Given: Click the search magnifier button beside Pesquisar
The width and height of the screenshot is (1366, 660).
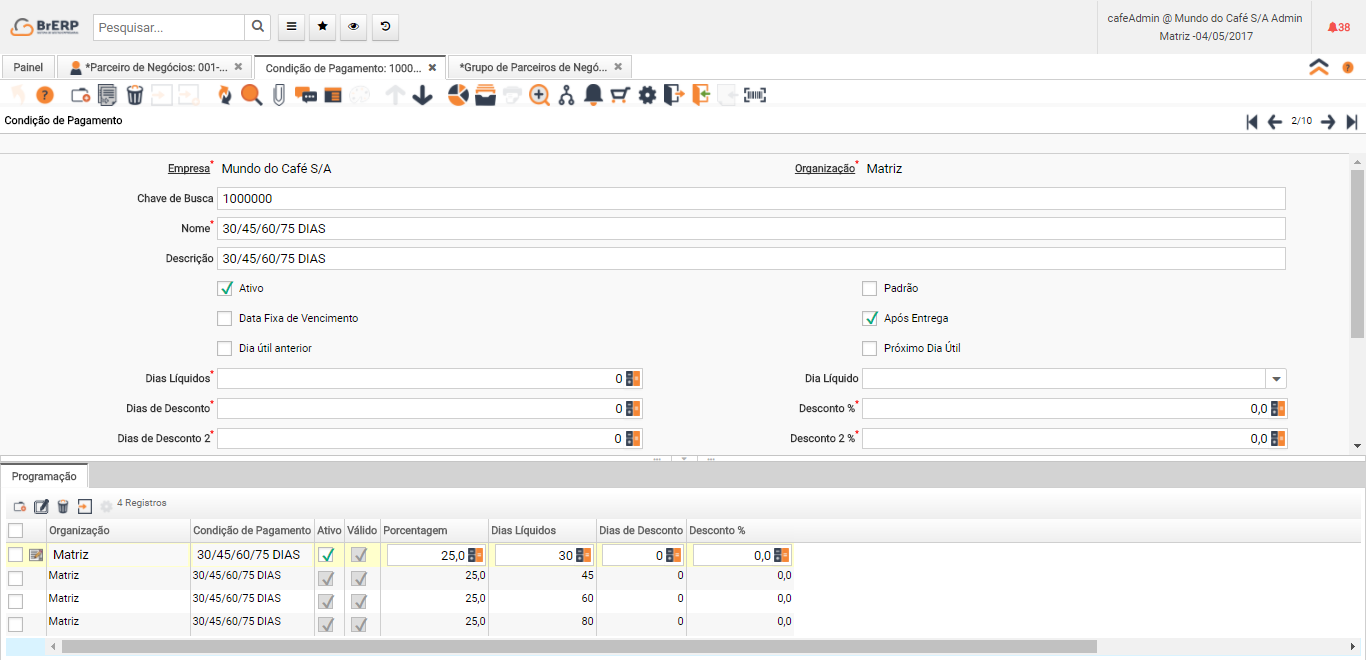Looking at the screenshot, I should (258, 27).
